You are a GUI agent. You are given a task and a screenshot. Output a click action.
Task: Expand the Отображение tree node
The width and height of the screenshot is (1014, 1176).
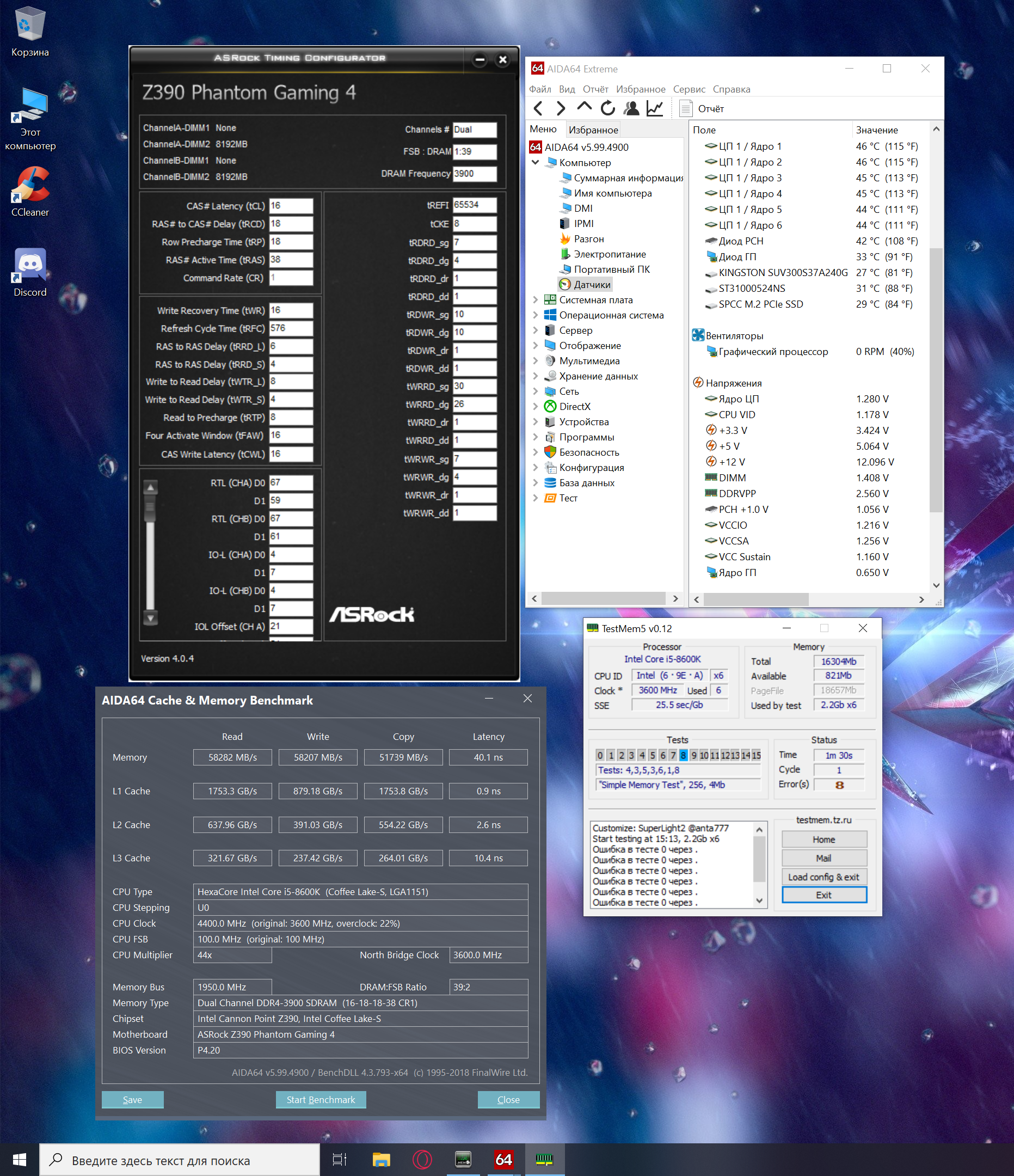[535, 346]
